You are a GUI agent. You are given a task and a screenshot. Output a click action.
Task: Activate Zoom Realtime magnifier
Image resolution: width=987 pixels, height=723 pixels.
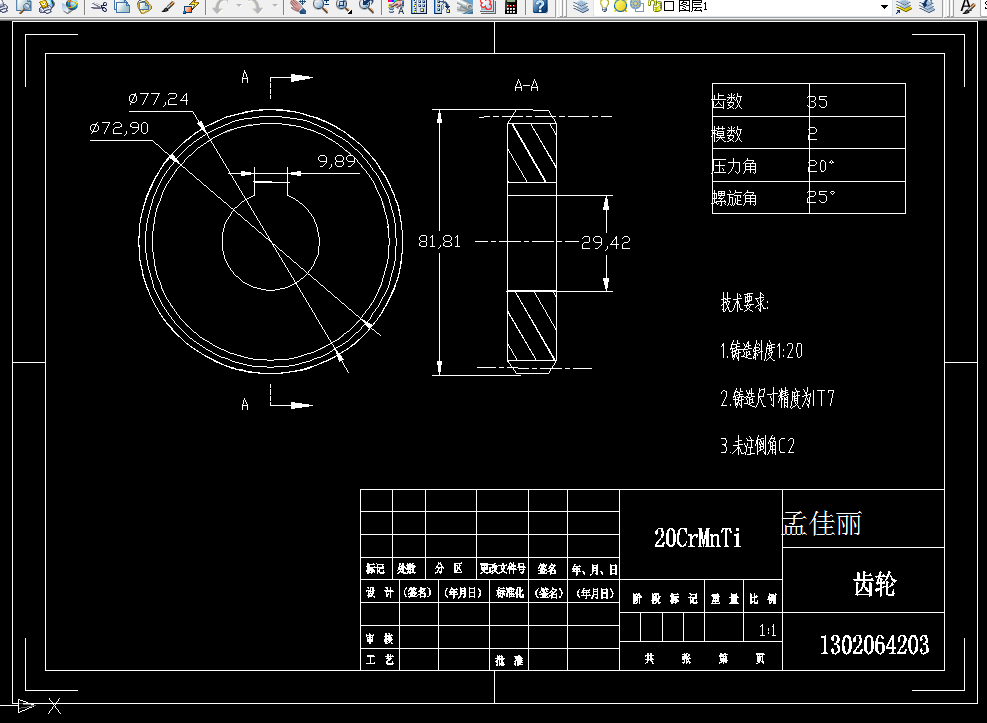(x=321, y=6)
